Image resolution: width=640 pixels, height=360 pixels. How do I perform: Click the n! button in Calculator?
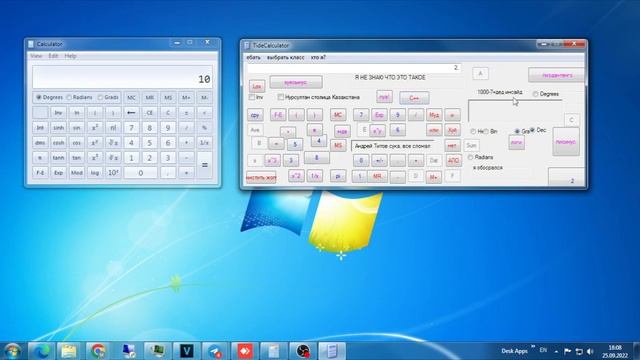[x=113, y=128]
